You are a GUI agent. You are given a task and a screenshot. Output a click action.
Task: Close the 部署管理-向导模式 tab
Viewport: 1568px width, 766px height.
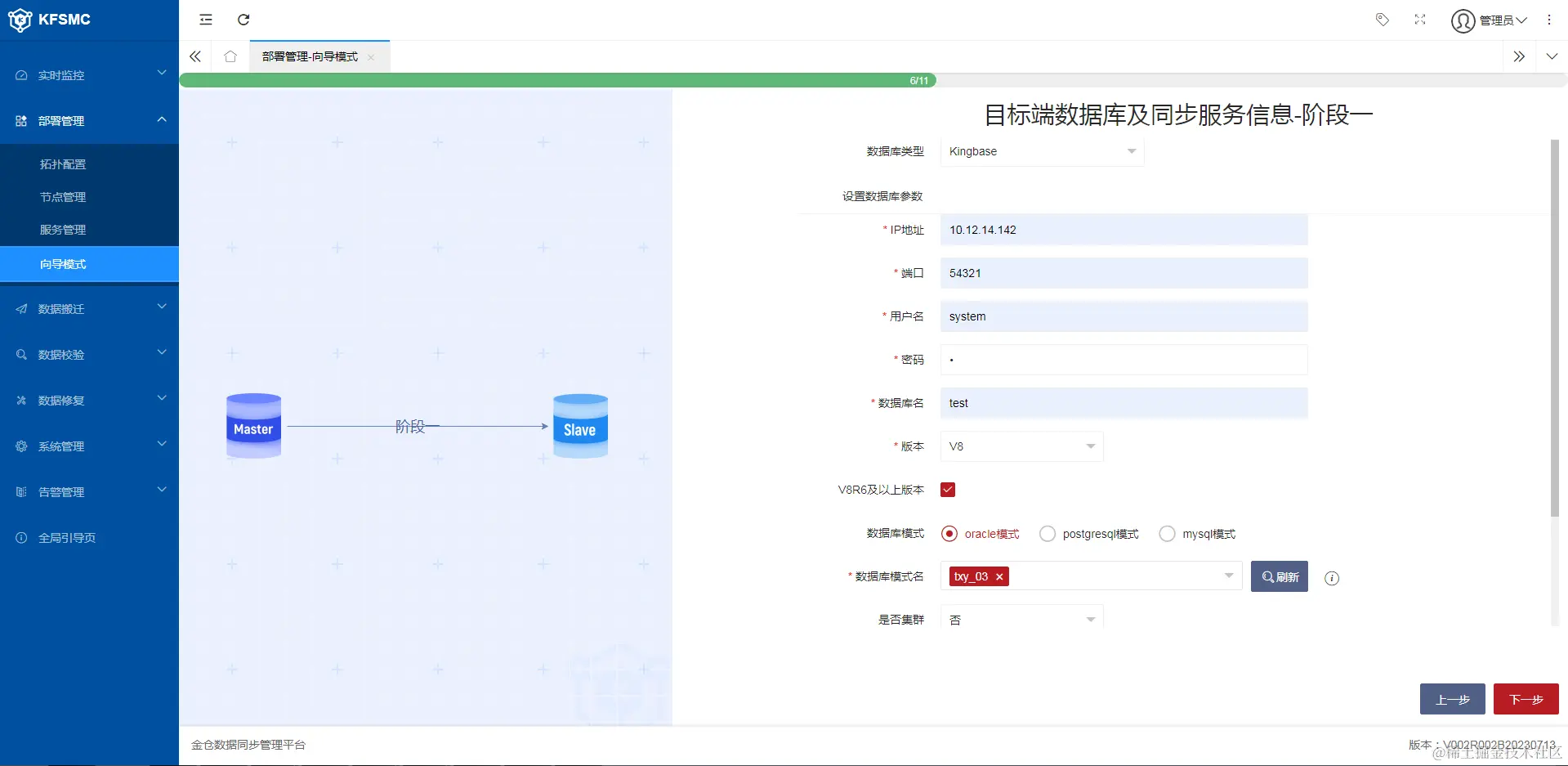[x=371, y=57]
